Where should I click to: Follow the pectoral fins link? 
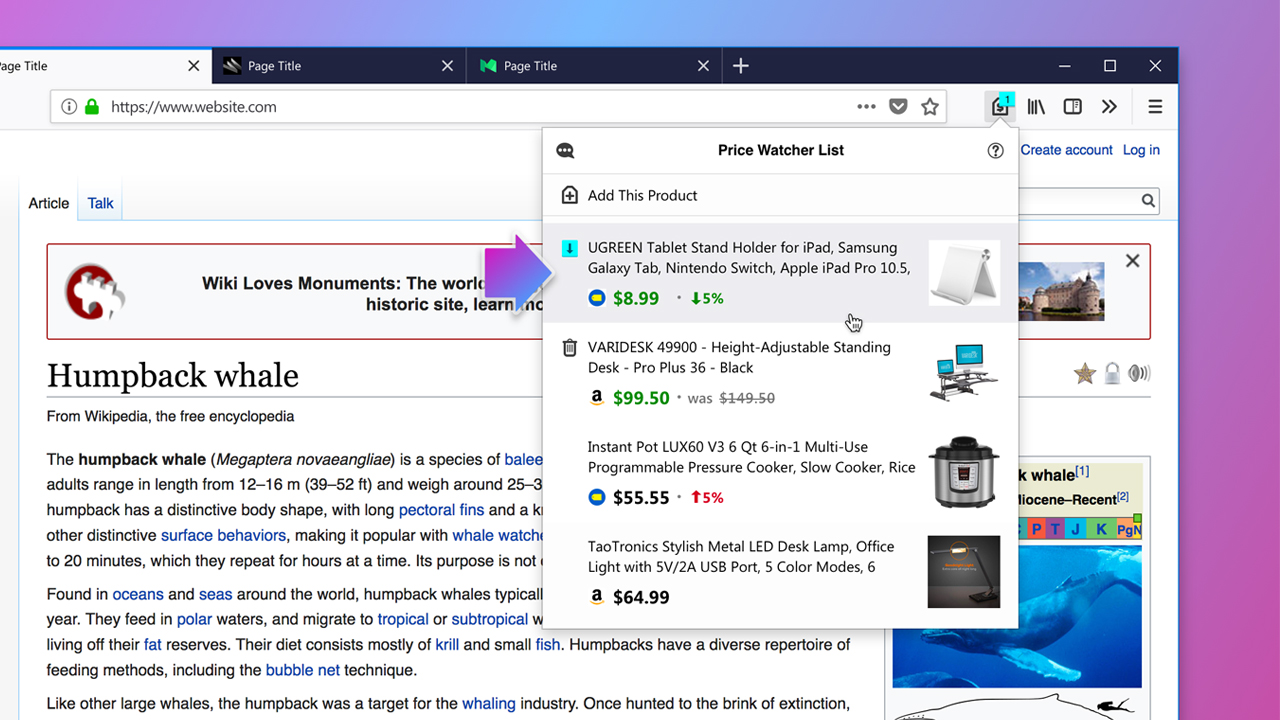441,510
